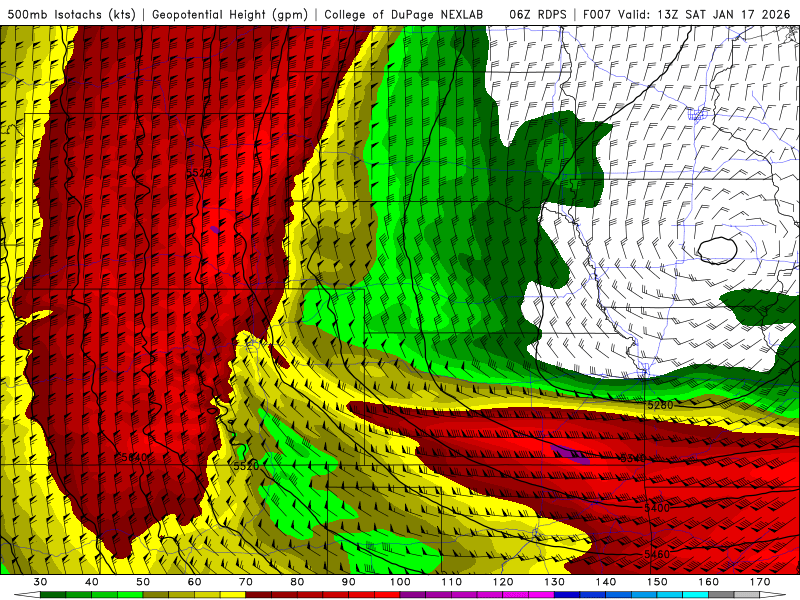Click the large purple wind maximum near the 5340 label
800x600 pixels.
(570, 453)
